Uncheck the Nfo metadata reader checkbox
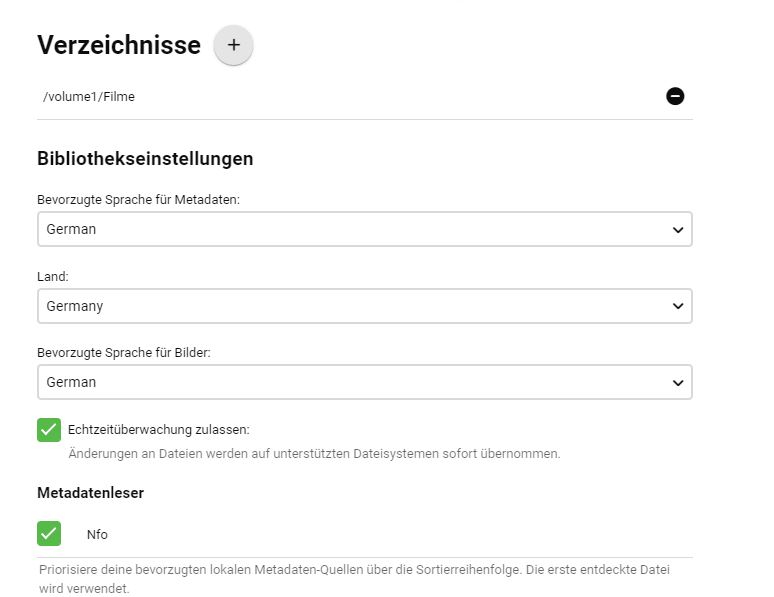The width and height of the screenshot is (774, 597). pos(49,534)
